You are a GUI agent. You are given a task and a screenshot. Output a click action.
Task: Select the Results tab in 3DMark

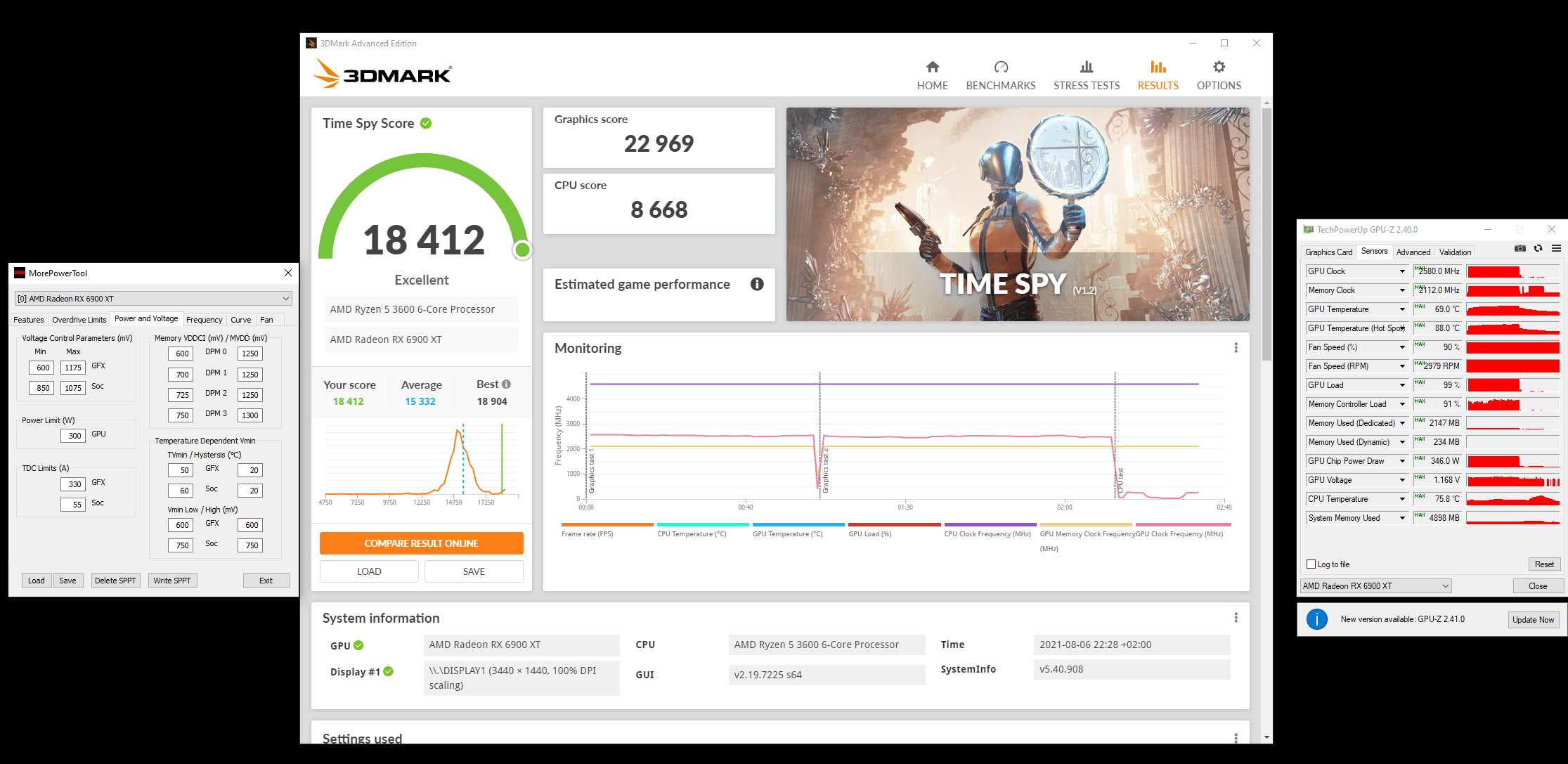(x=1158, y=75)
